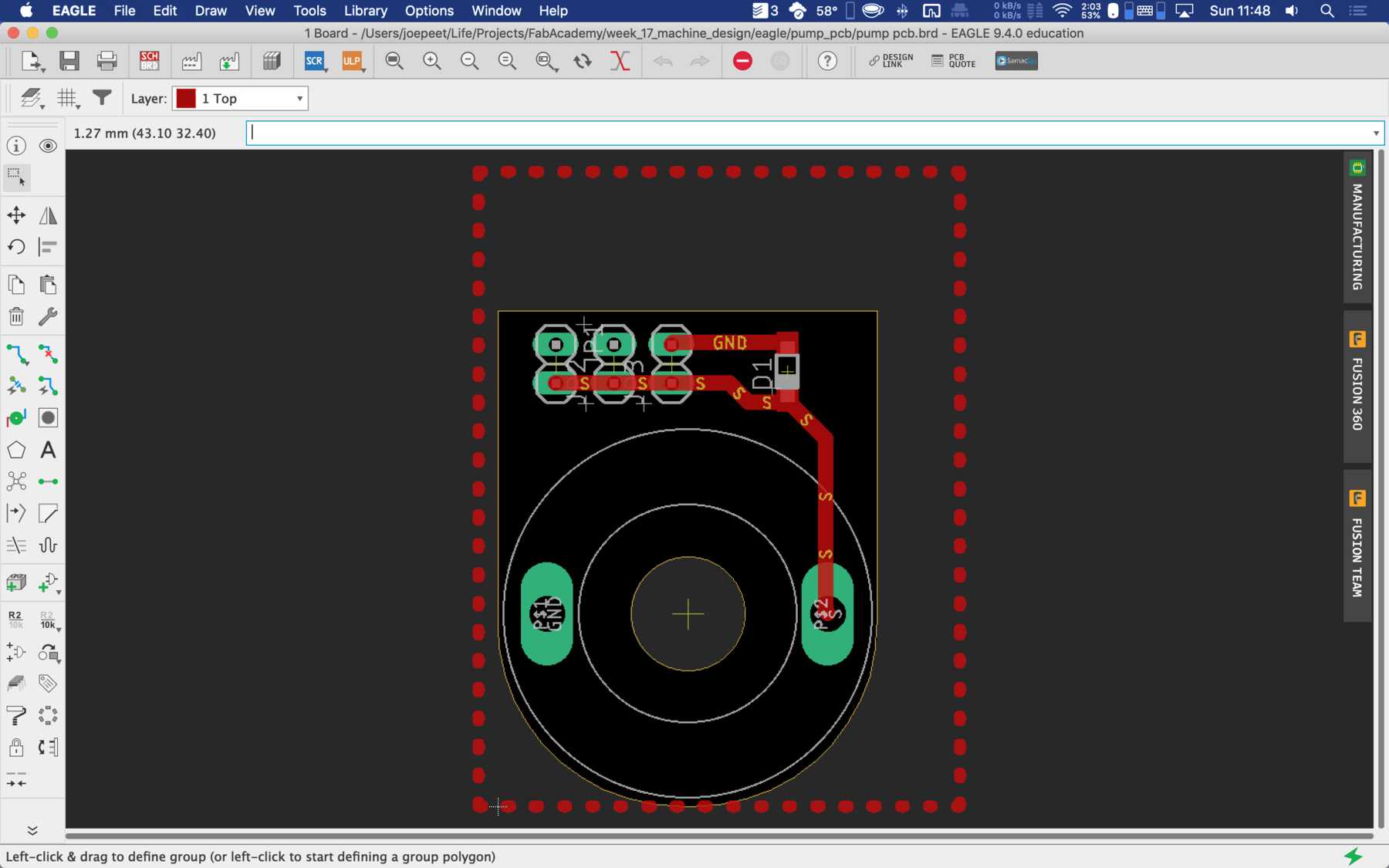Select the Polygon drawing tool
Viewport: 1389px width, 868px height.
[16, 450]
